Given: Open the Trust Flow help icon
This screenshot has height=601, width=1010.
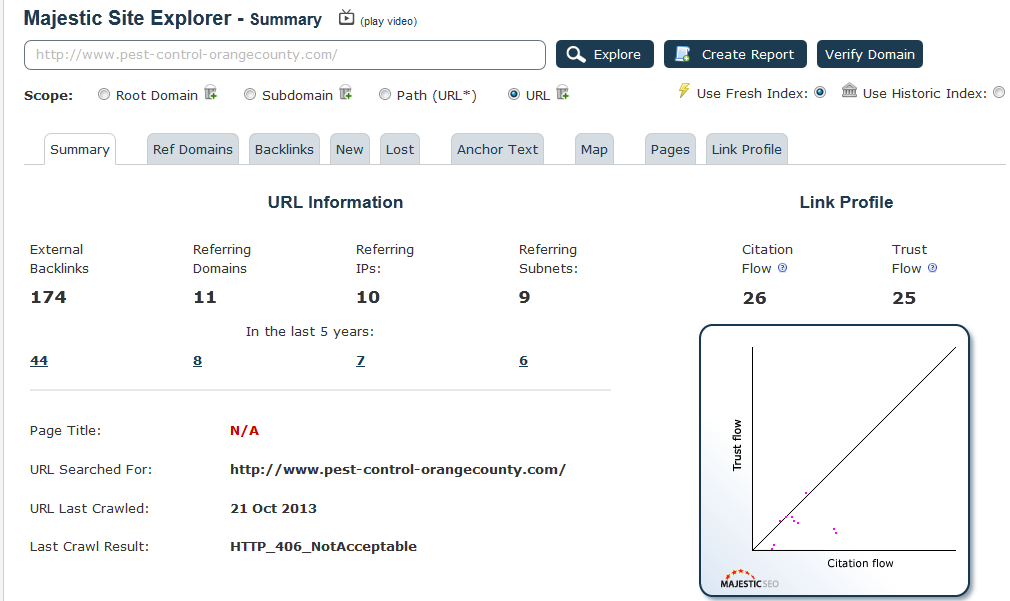Looking at the screenshot, I should pyautogui.click(x=933, y=268).
